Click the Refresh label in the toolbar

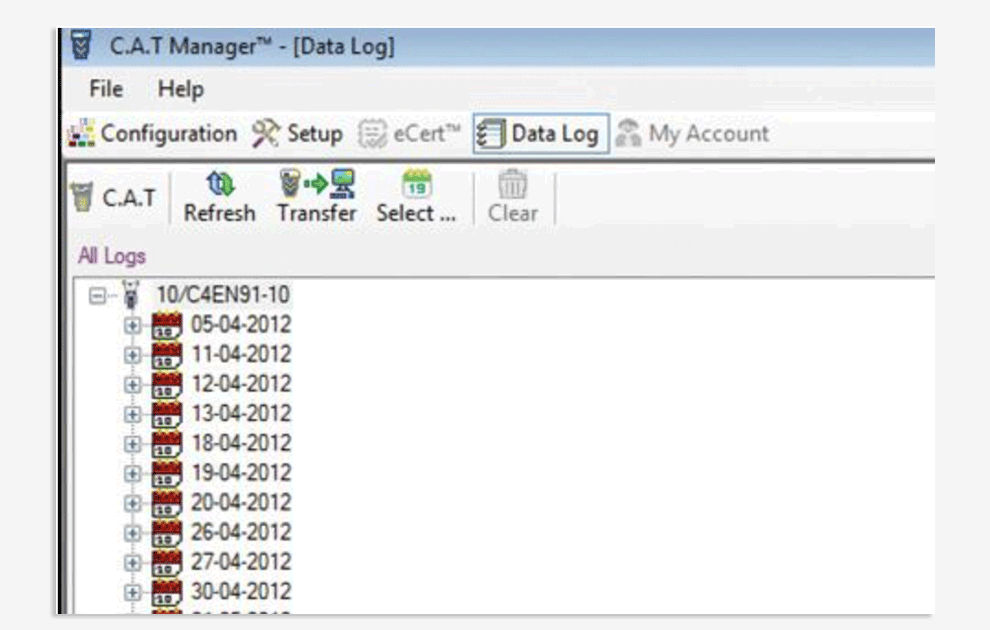point(220,213)
